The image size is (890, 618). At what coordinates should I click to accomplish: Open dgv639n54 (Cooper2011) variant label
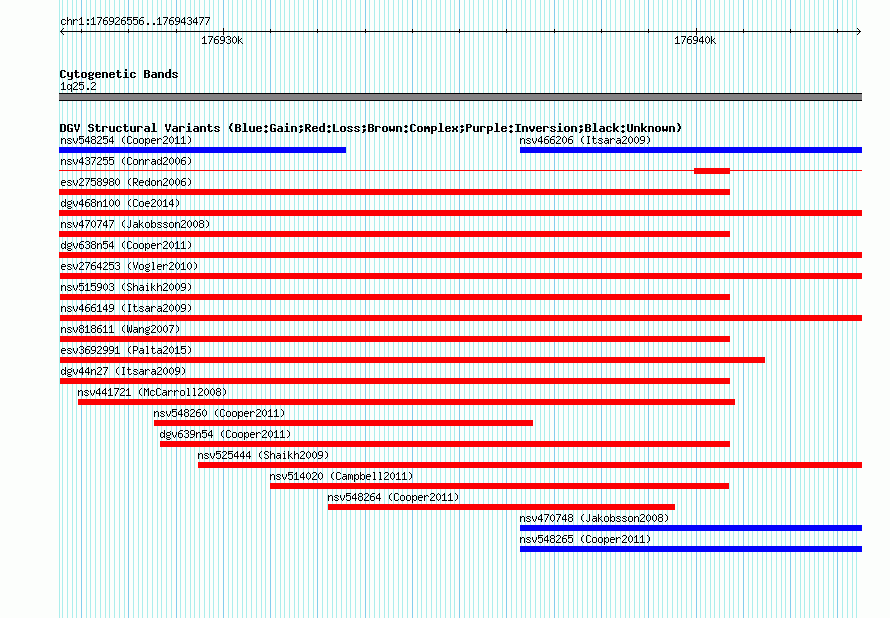point(225,434)
